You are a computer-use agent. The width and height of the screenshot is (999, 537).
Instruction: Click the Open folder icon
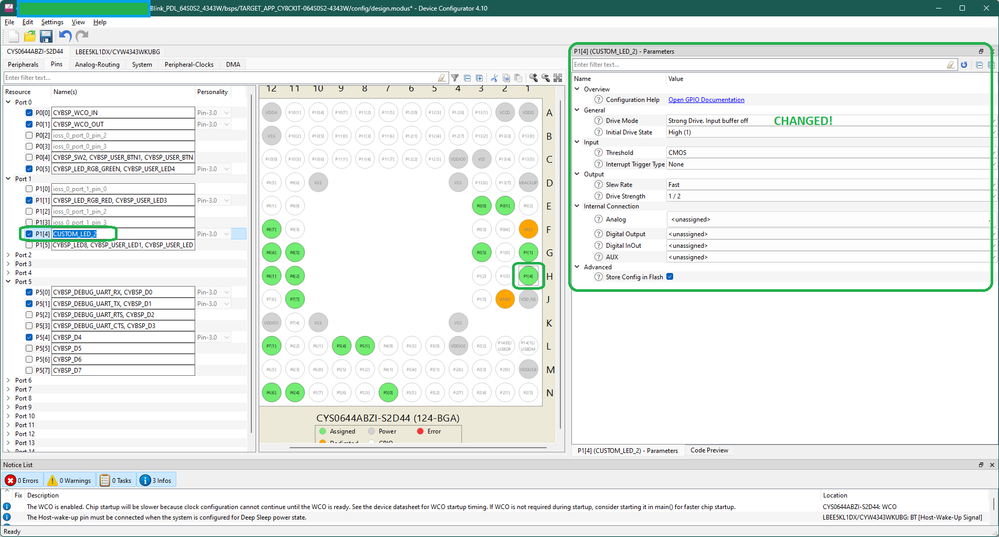click(29, 36)
